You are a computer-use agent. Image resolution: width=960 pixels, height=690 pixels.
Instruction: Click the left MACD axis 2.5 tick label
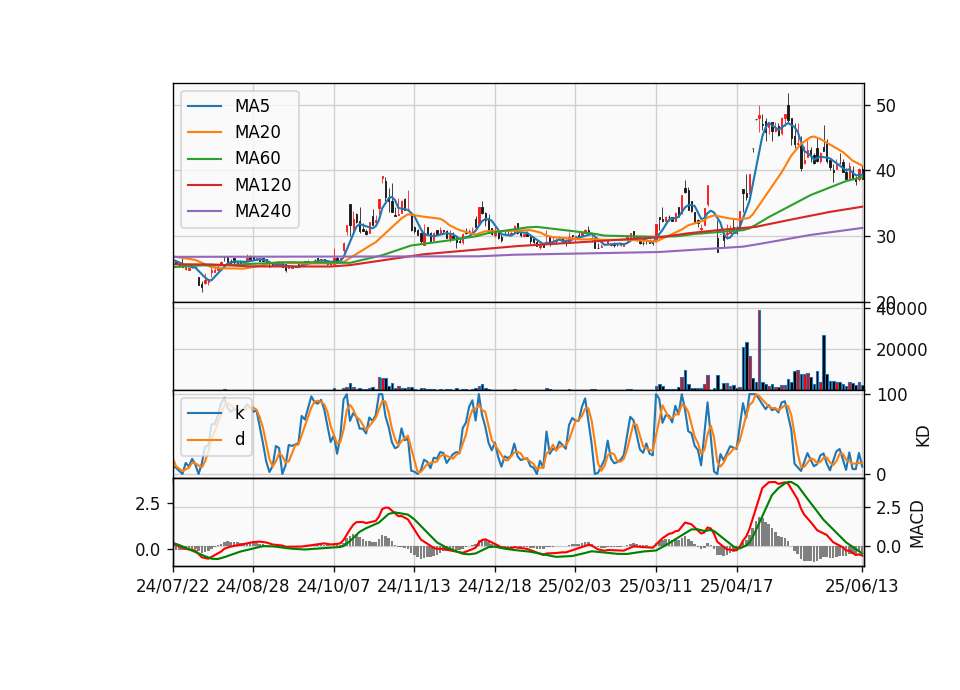147,504
